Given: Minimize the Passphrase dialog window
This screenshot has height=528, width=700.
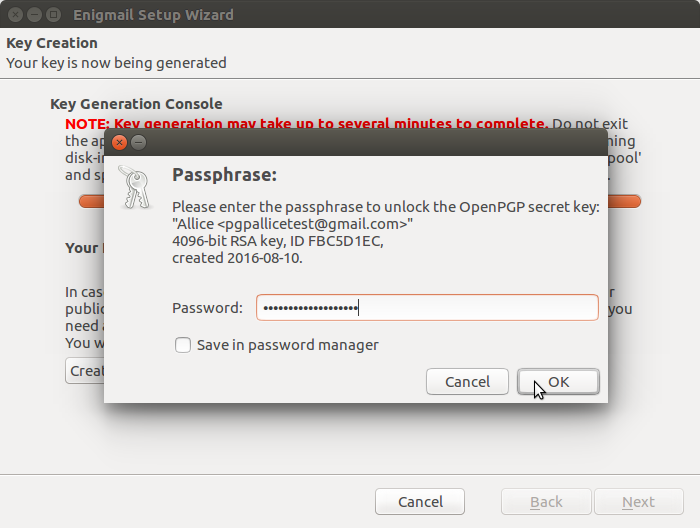Looking at the screenshot, I should (x=139, y=142).
